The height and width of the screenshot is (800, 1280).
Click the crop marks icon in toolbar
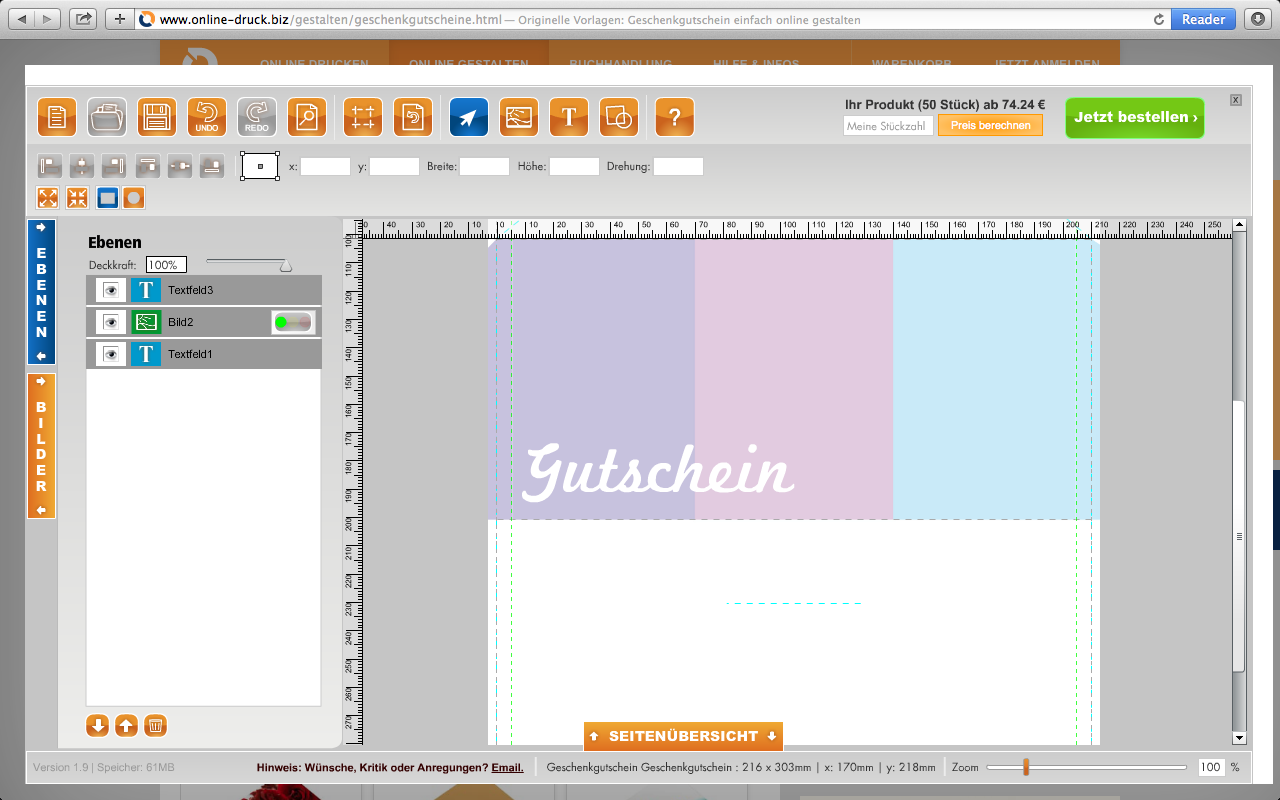click(x=363, y=117)
